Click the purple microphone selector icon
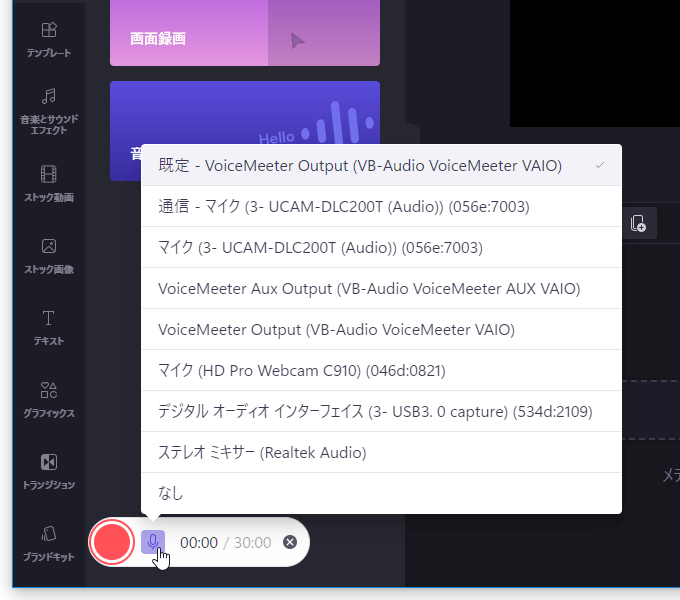This screenshot has width=680, height=600. [153, 542]
